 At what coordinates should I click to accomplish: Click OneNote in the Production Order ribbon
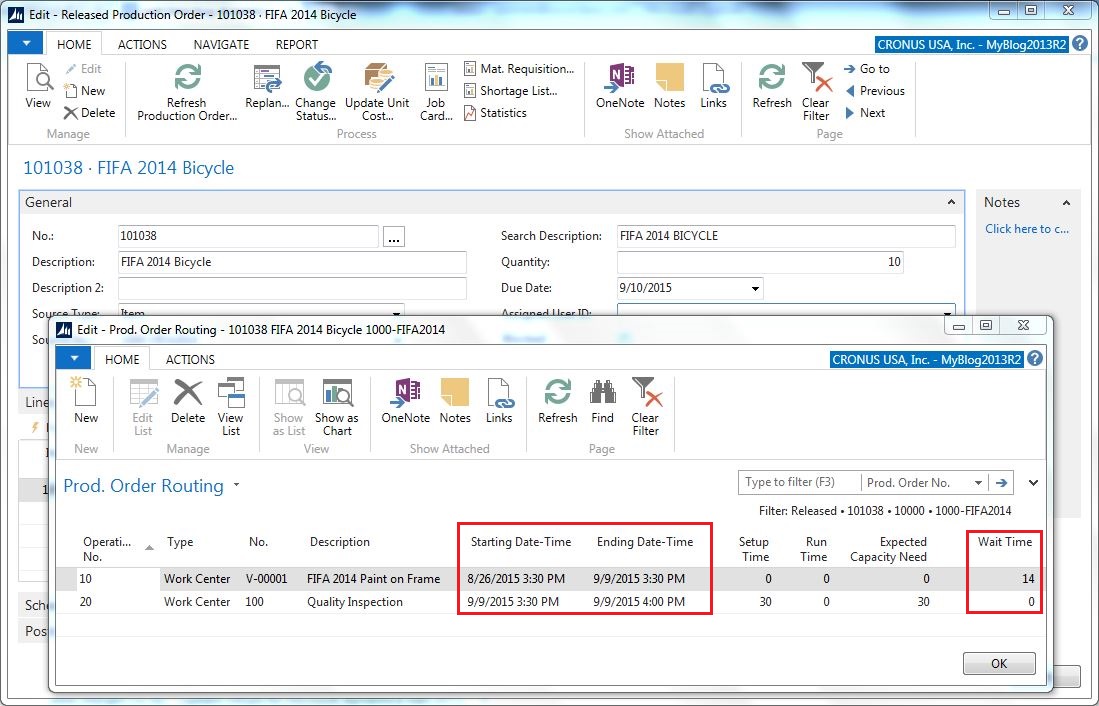click(620, 86)
